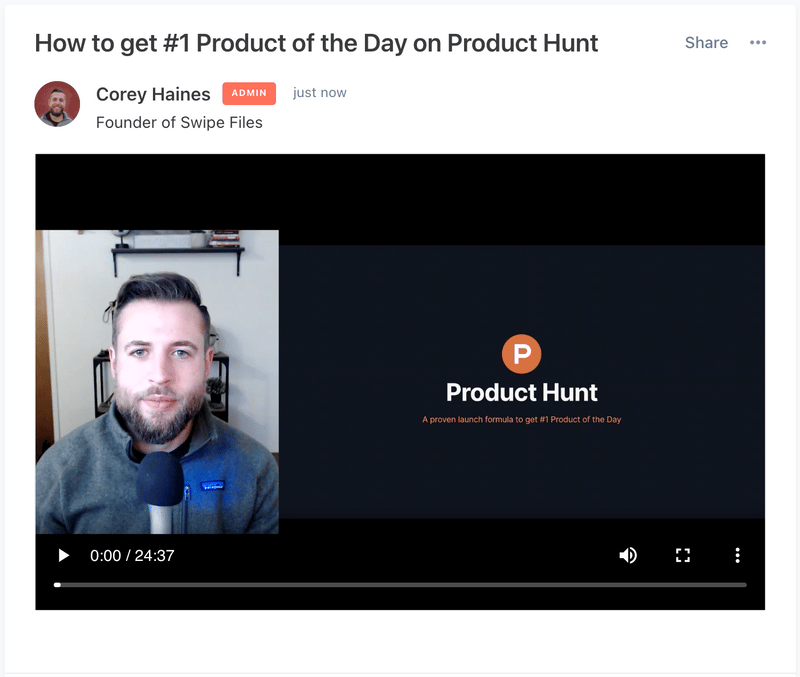The image size is (800, 677).
Task: Click the 'just now' timestamp
Action: [319, 93]
